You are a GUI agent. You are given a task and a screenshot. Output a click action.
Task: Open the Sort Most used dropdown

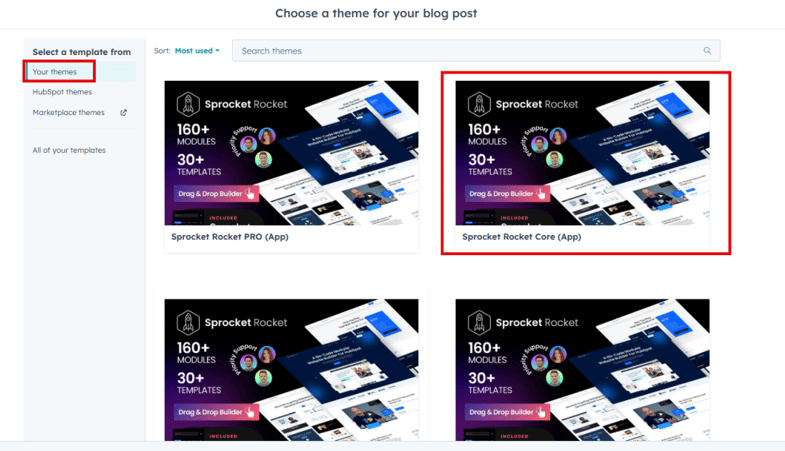197,51
